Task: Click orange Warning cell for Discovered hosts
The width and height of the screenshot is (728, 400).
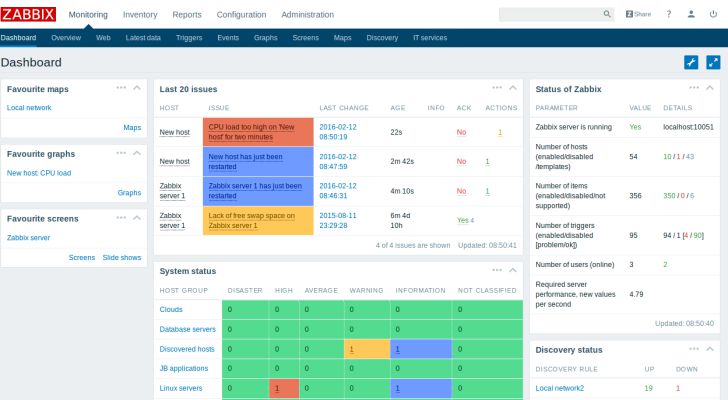Action: (367, 349)
